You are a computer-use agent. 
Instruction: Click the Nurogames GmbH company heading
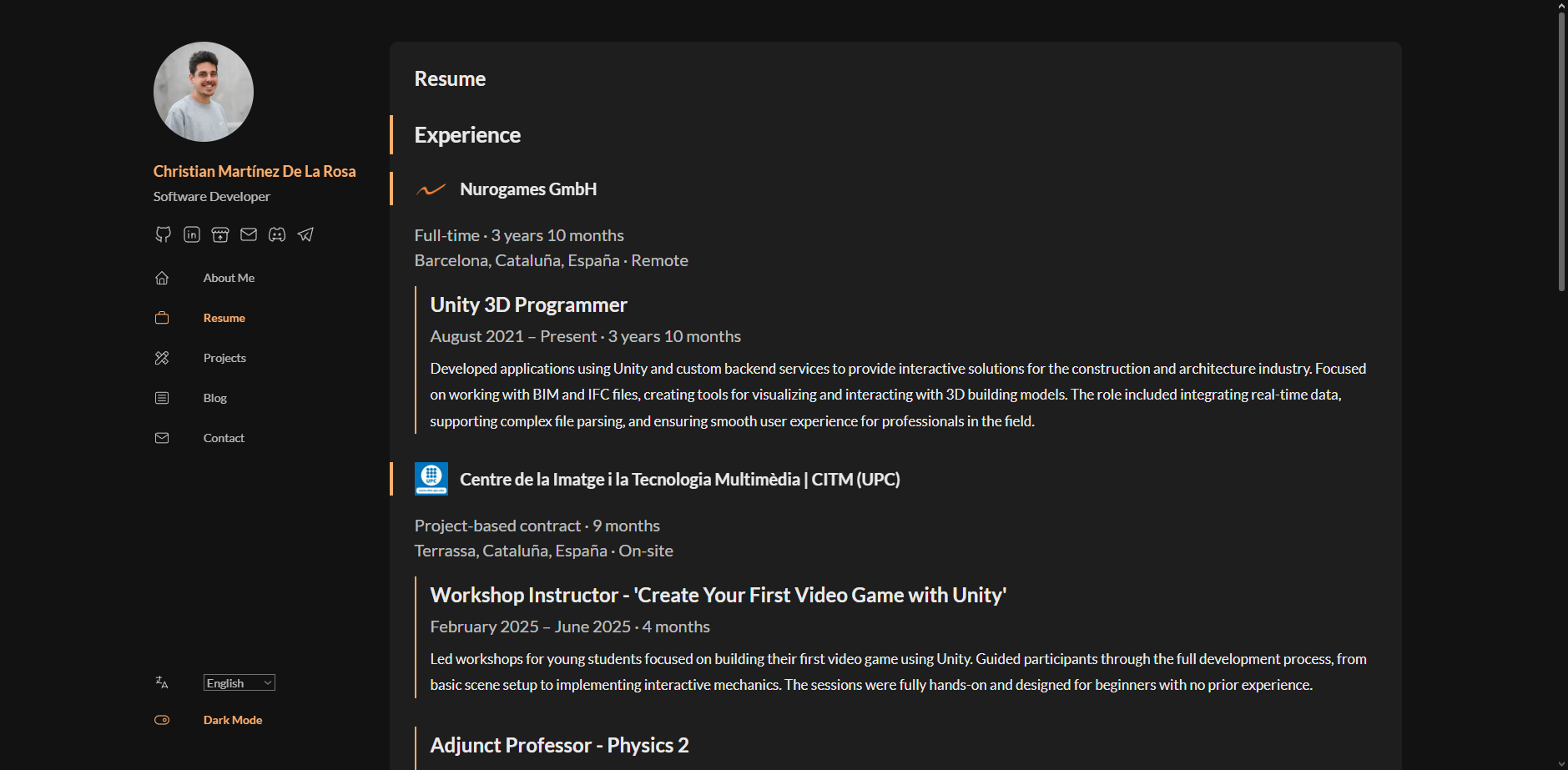pos(528,189)
